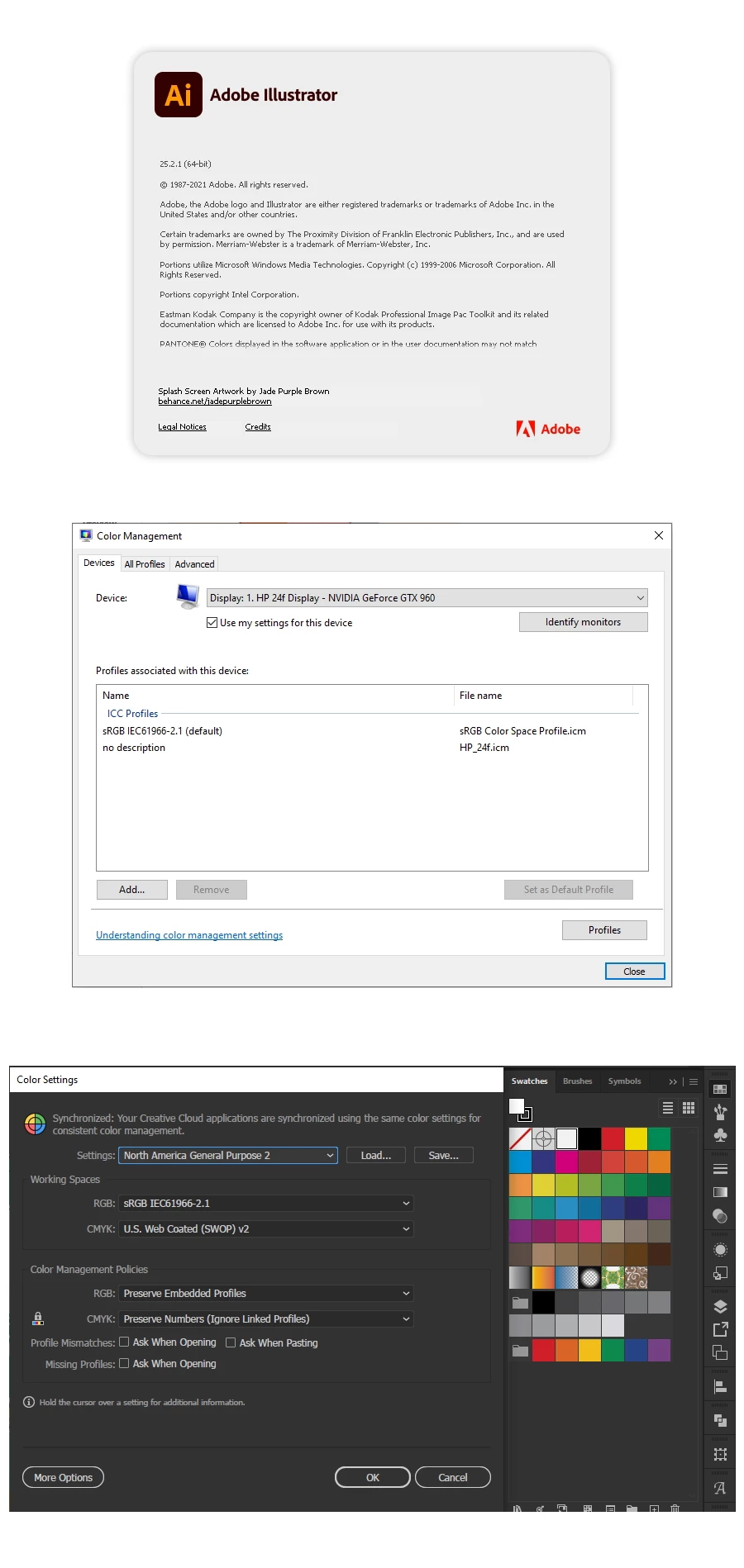Select the 'no description' HP_24f.icm profile row
744x1568 pixels.
click(x=370, y=748)
